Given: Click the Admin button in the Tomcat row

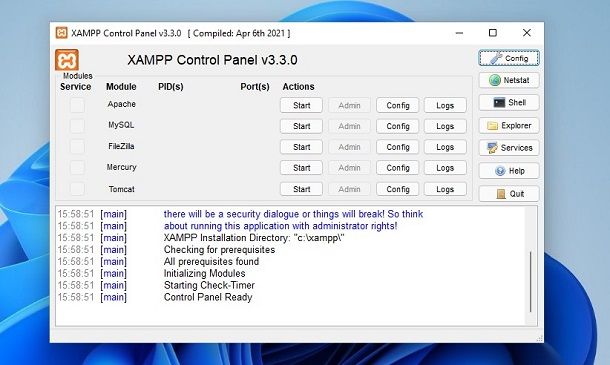Looking at the screenshot, I should (x=349, y=189).
